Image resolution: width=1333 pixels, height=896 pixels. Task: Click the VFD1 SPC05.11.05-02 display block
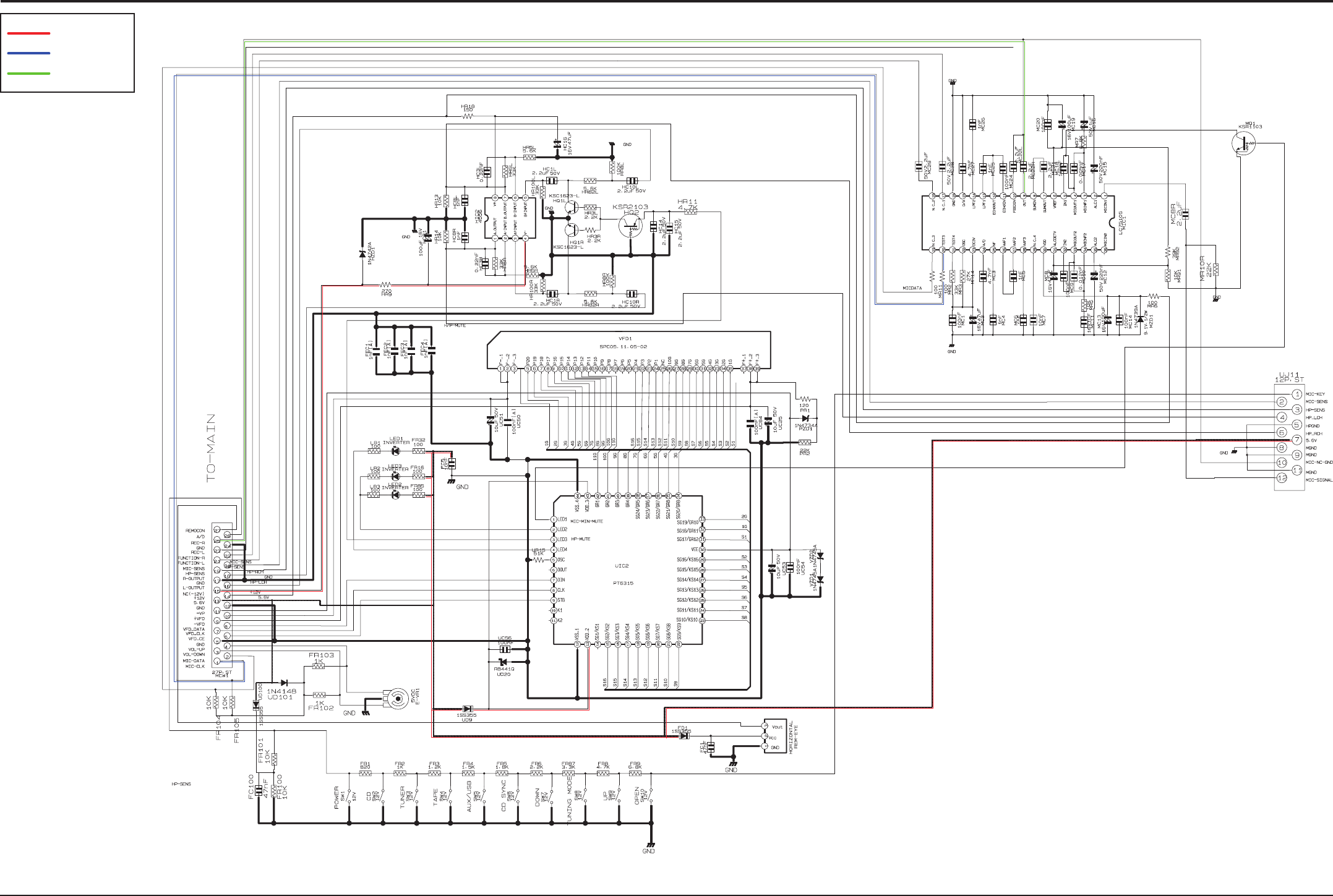tap(628, 349)
